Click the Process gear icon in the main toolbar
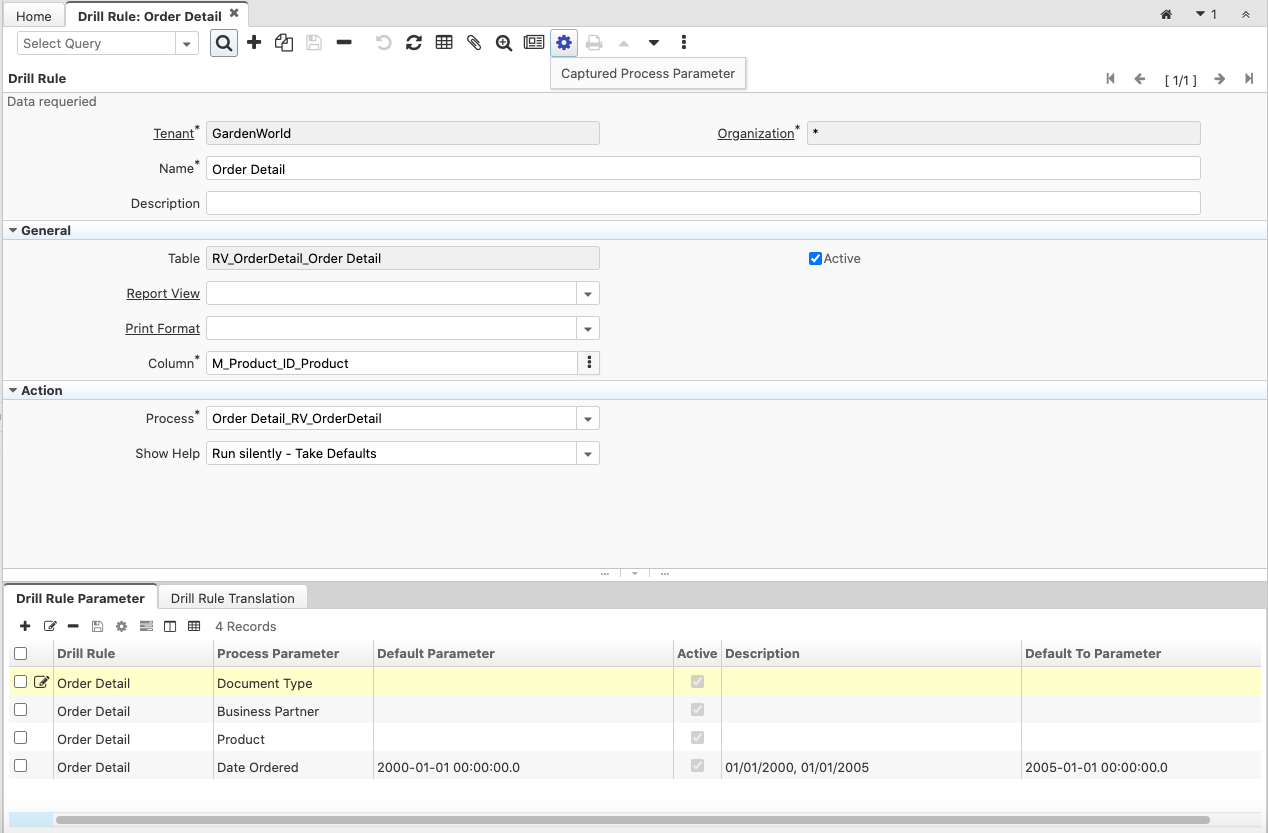Viewport: 1268px width, 833px height. pyautogui.click(x=564, y=43)
